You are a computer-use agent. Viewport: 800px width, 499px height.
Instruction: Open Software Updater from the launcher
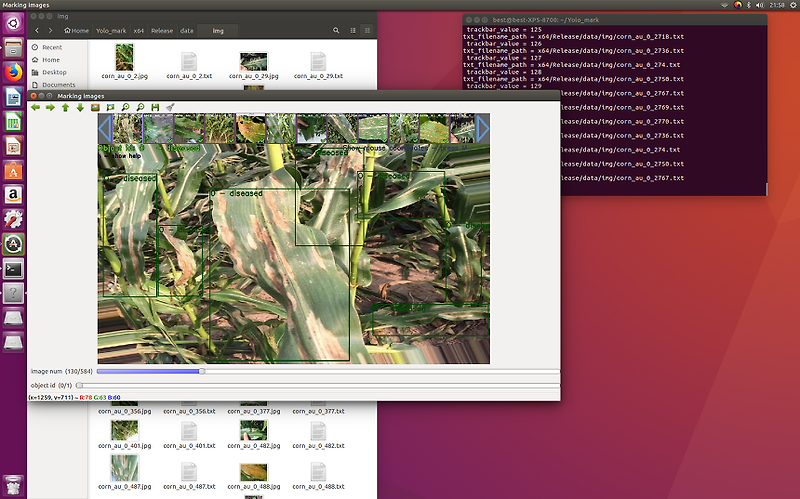tap(13, 244)
